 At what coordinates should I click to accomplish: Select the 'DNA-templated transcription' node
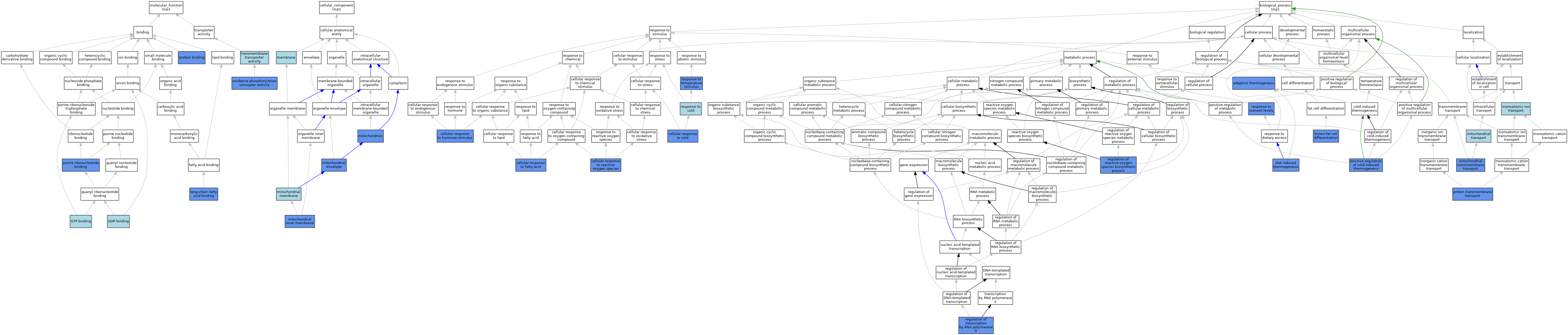click(x=996, y=272)
